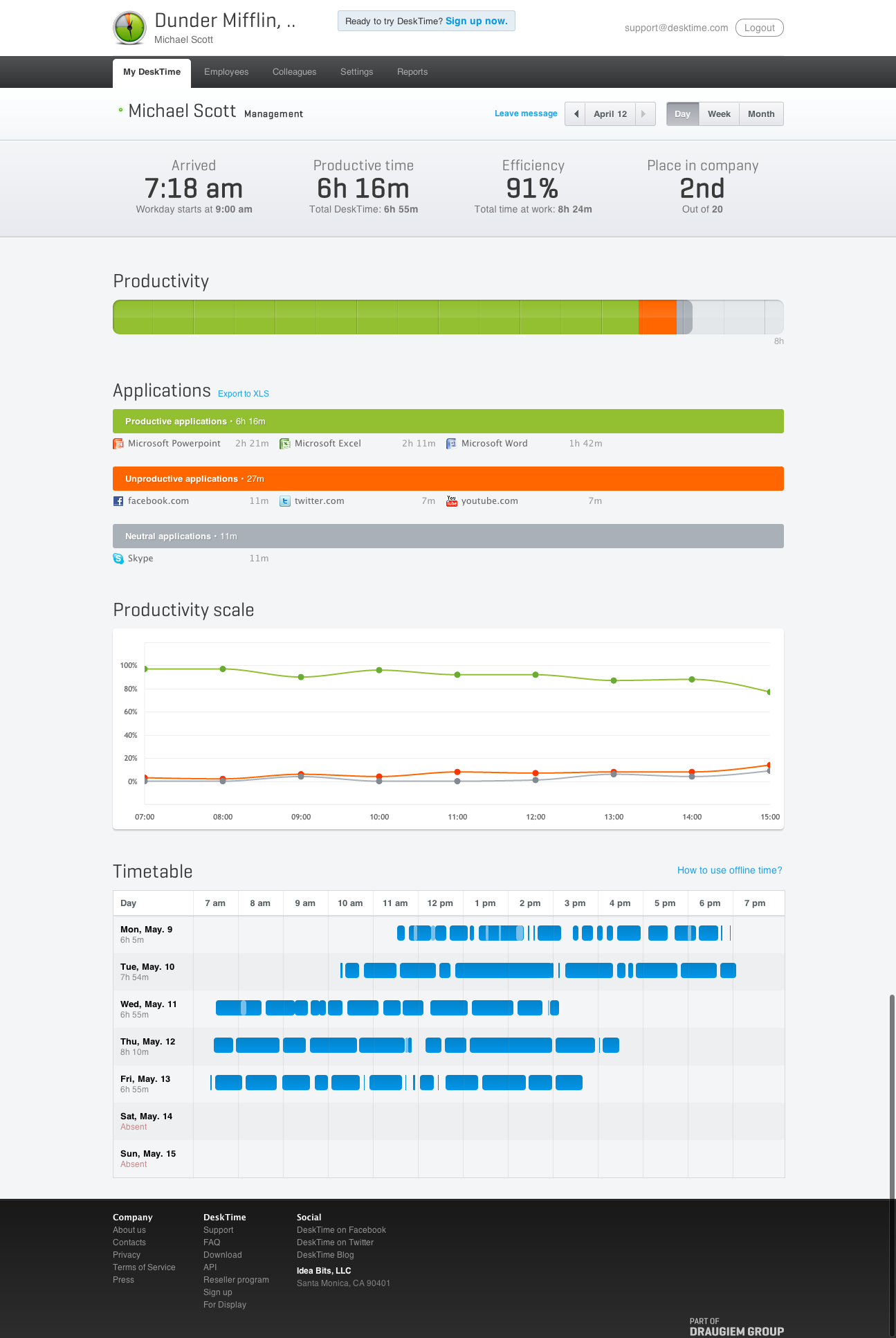896x1338 pixels.
Task: Click the Unproductive applications orange header bar
Action: tap(448, 479)
